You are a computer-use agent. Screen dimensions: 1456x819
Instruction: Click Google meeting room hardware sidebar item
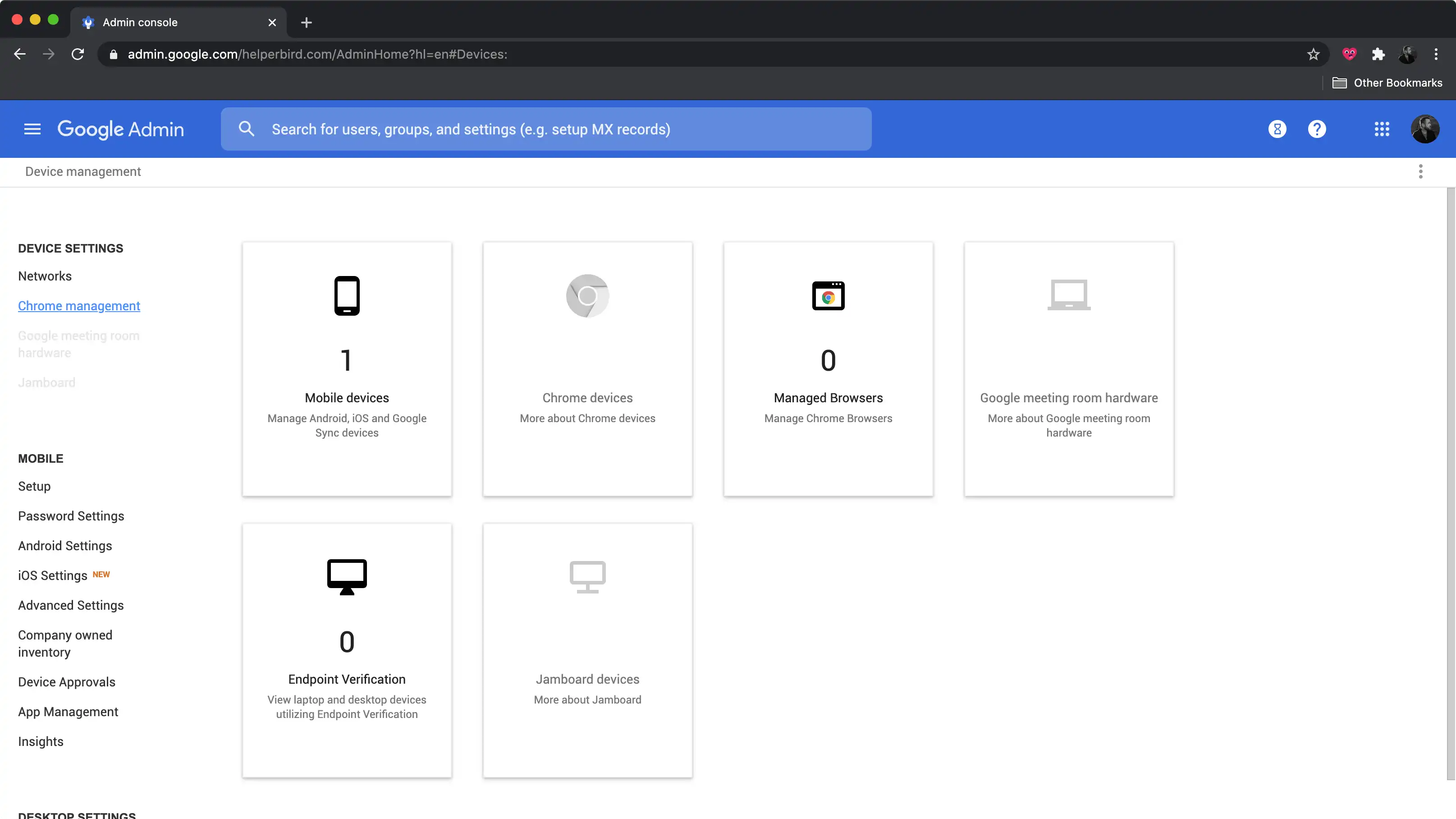click(x=78, y=344)
